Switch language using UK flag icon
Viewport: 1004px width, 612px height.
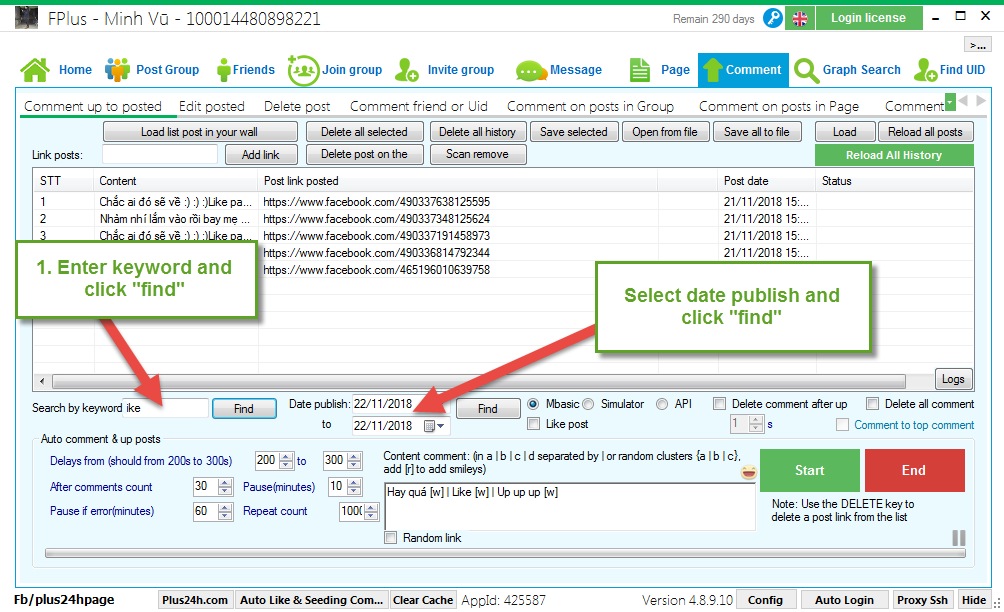coord(800,19)
